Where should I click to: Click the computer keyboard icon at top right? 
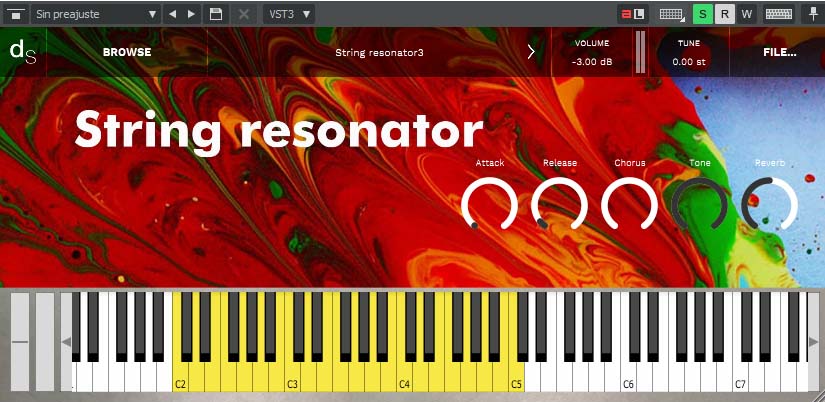779,14
